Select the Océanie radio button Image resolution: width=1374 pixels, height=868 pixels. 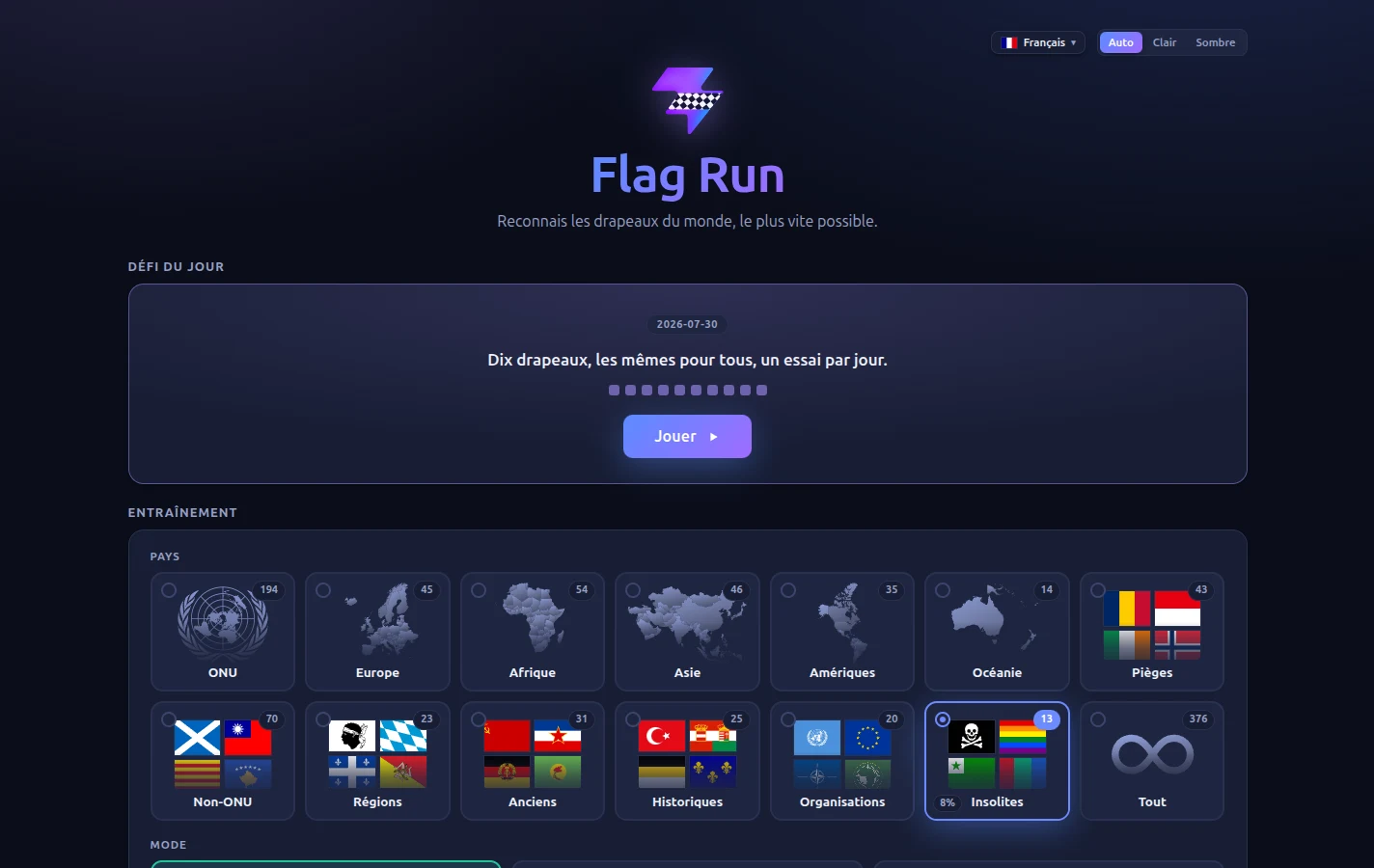click(x=943, y=590)
